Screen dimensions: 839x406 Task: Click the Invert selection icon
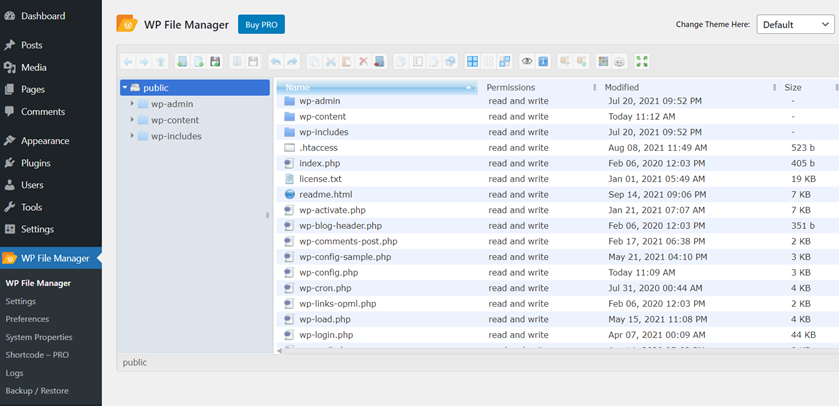coord(505,62)
